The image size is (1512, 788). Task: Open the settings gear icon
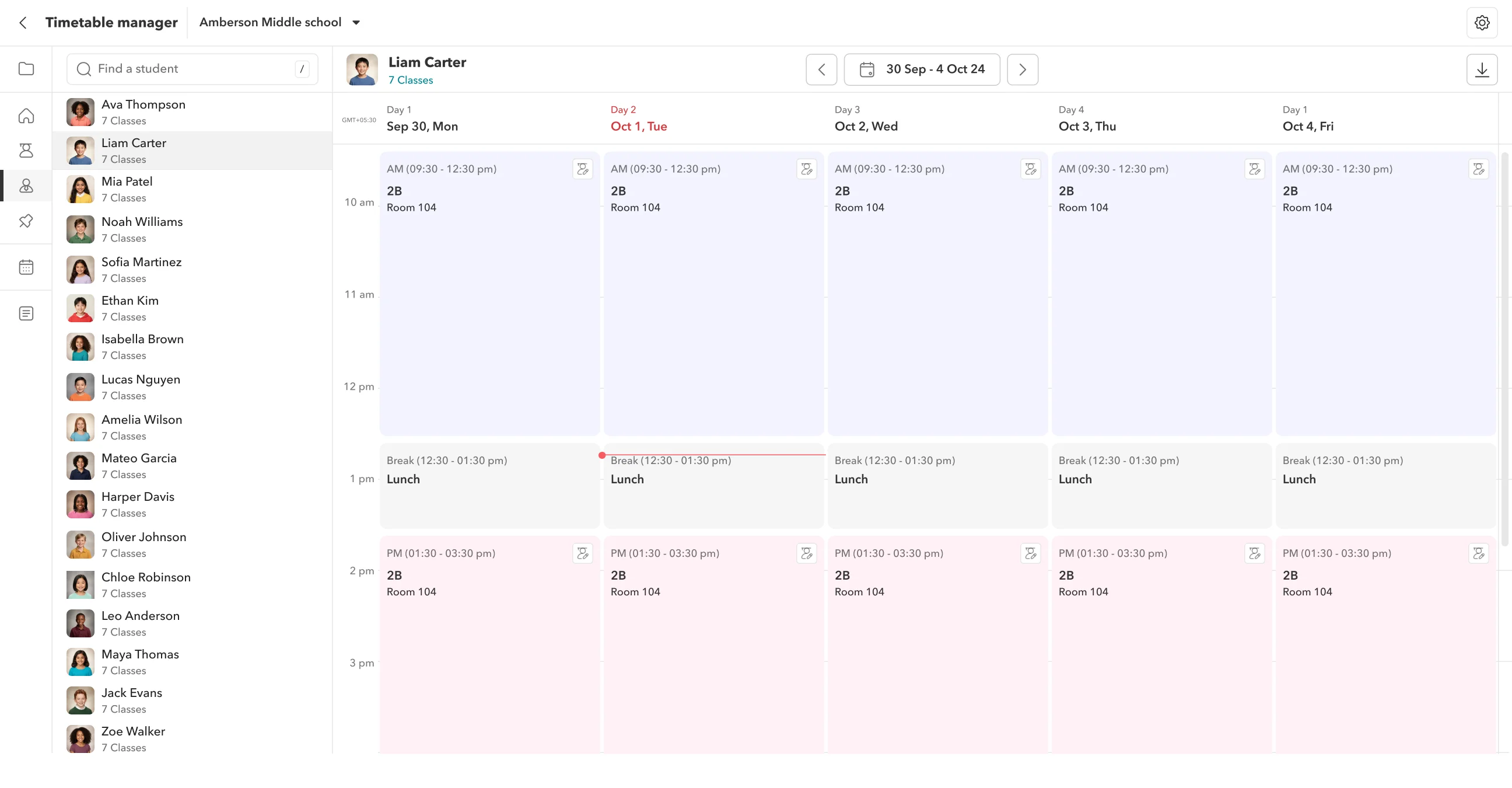(1482, 22)
